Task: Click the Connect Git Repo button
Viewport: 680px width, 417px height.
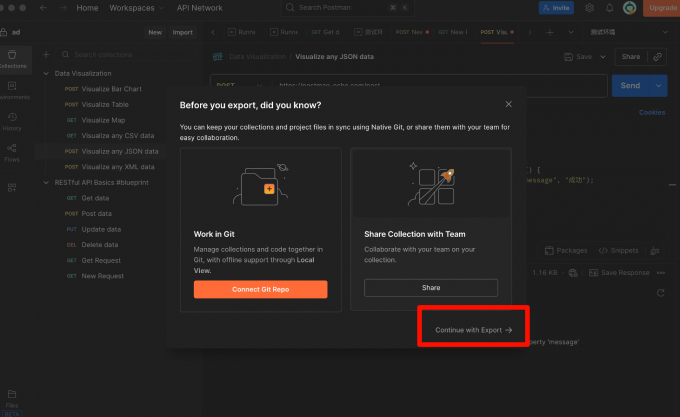Action: (x=260, y=289)
